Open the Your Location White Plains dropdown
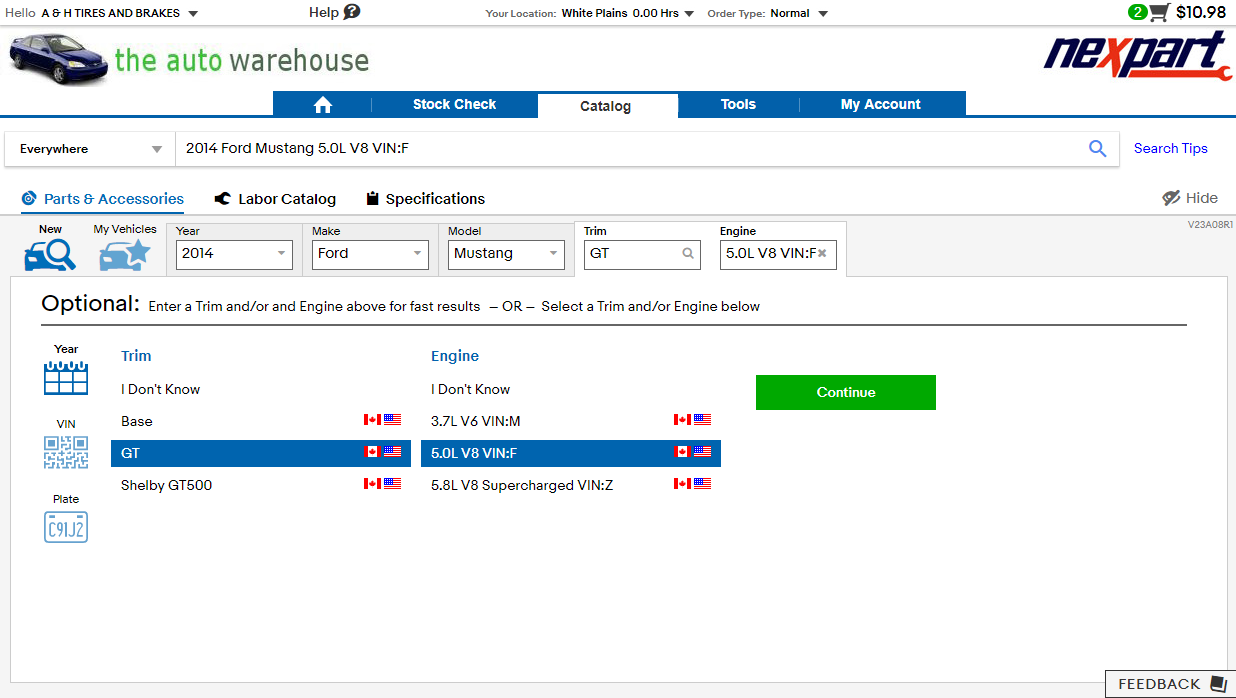The height and width of the screenshot is (698, 1236). [689, 14]
